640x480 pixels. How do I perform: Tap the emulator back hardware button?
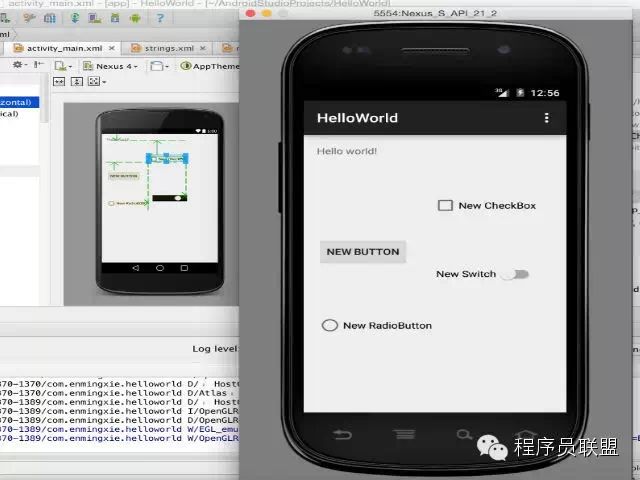click(x=342, y=435)
